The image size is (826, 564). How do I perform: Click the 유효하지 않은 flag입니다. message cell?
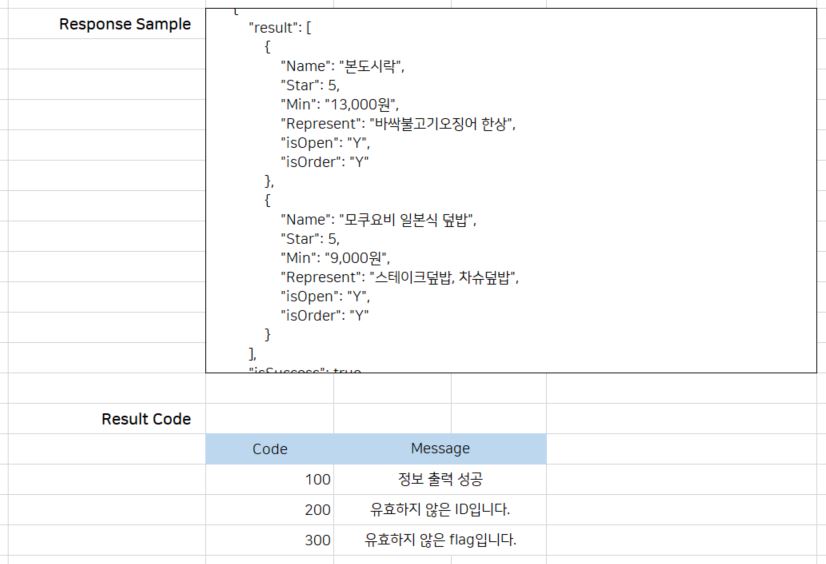click(440, 541)
